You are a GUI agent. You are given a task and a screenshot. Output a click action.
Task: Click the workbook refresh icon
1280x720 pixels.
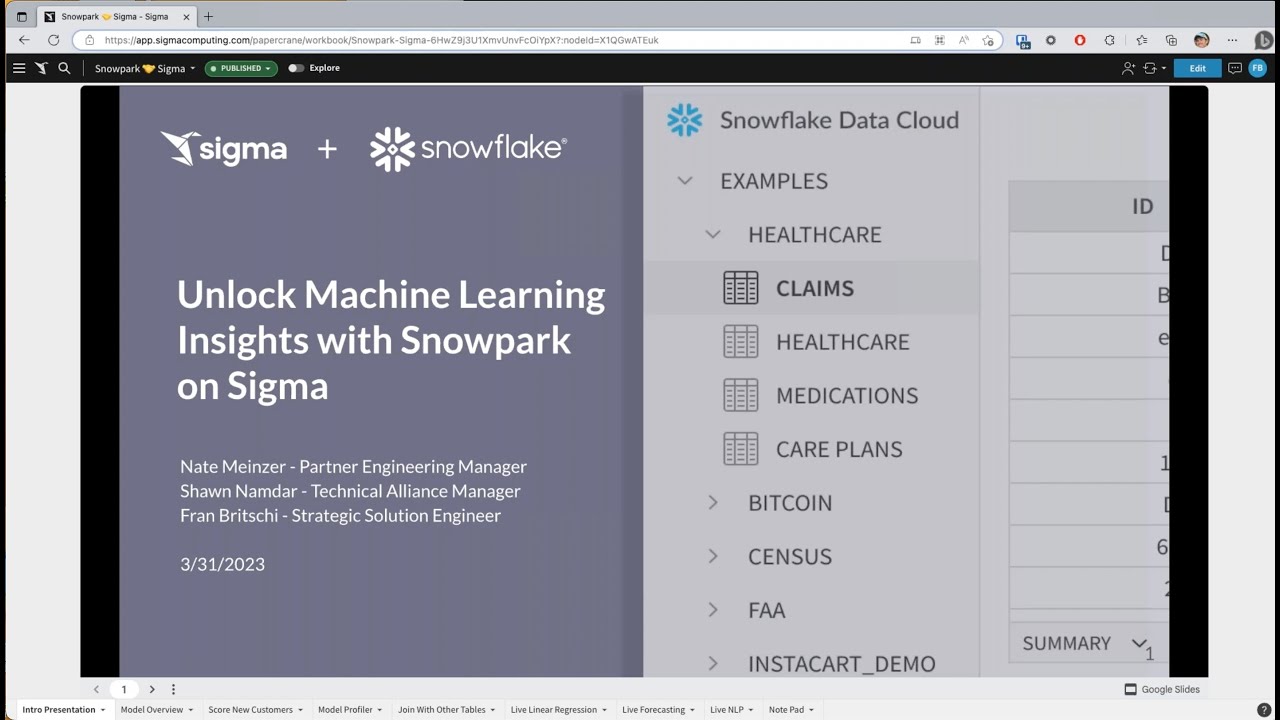1150,68
